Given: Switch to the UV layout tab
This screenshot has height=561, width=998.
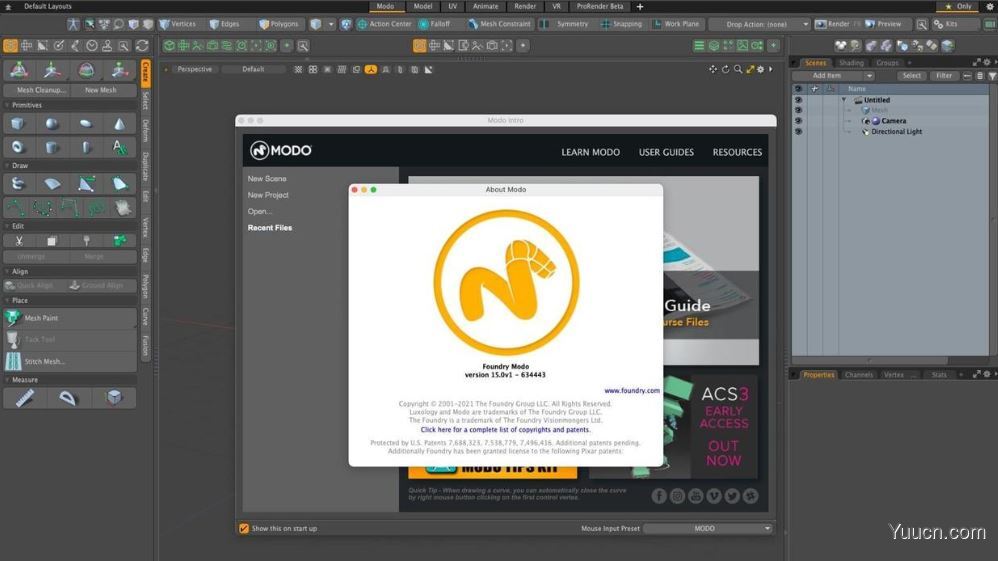Looking at the screenshot, I should 453,6.
